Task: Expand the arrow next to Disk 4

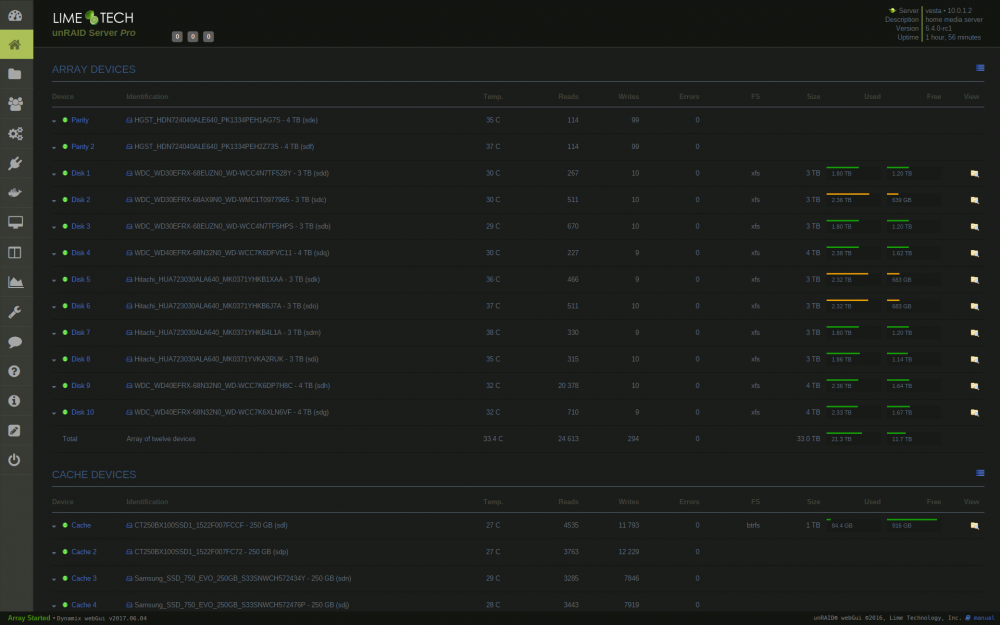Action: pos(54,254)
